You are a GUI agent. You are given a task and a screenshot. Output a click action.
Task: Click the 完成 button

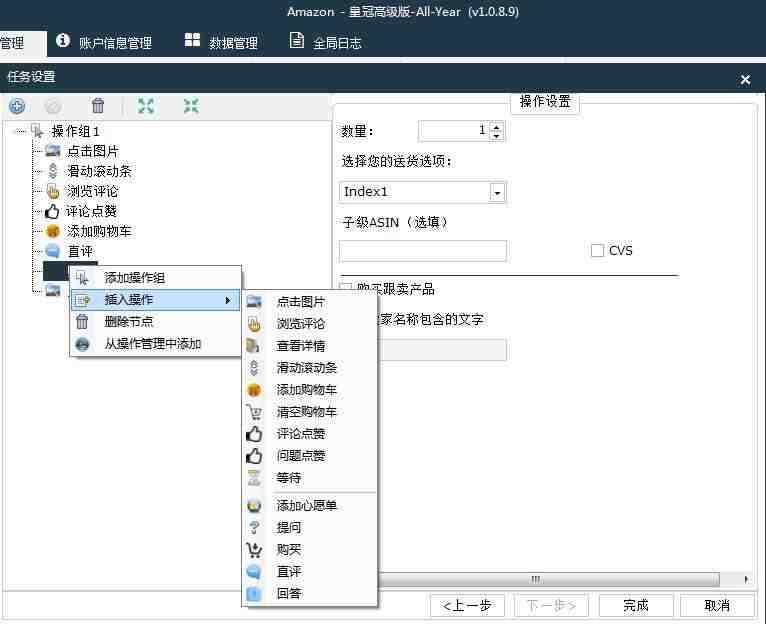pyautogui.click(x=636, y=606)
